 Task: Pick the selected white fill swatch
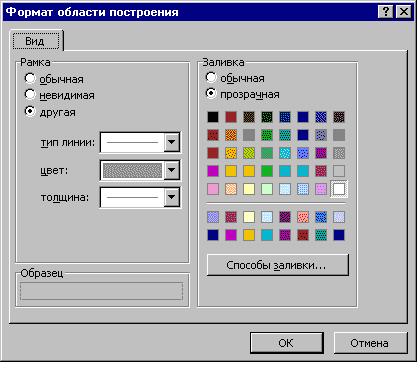point(339,189)
